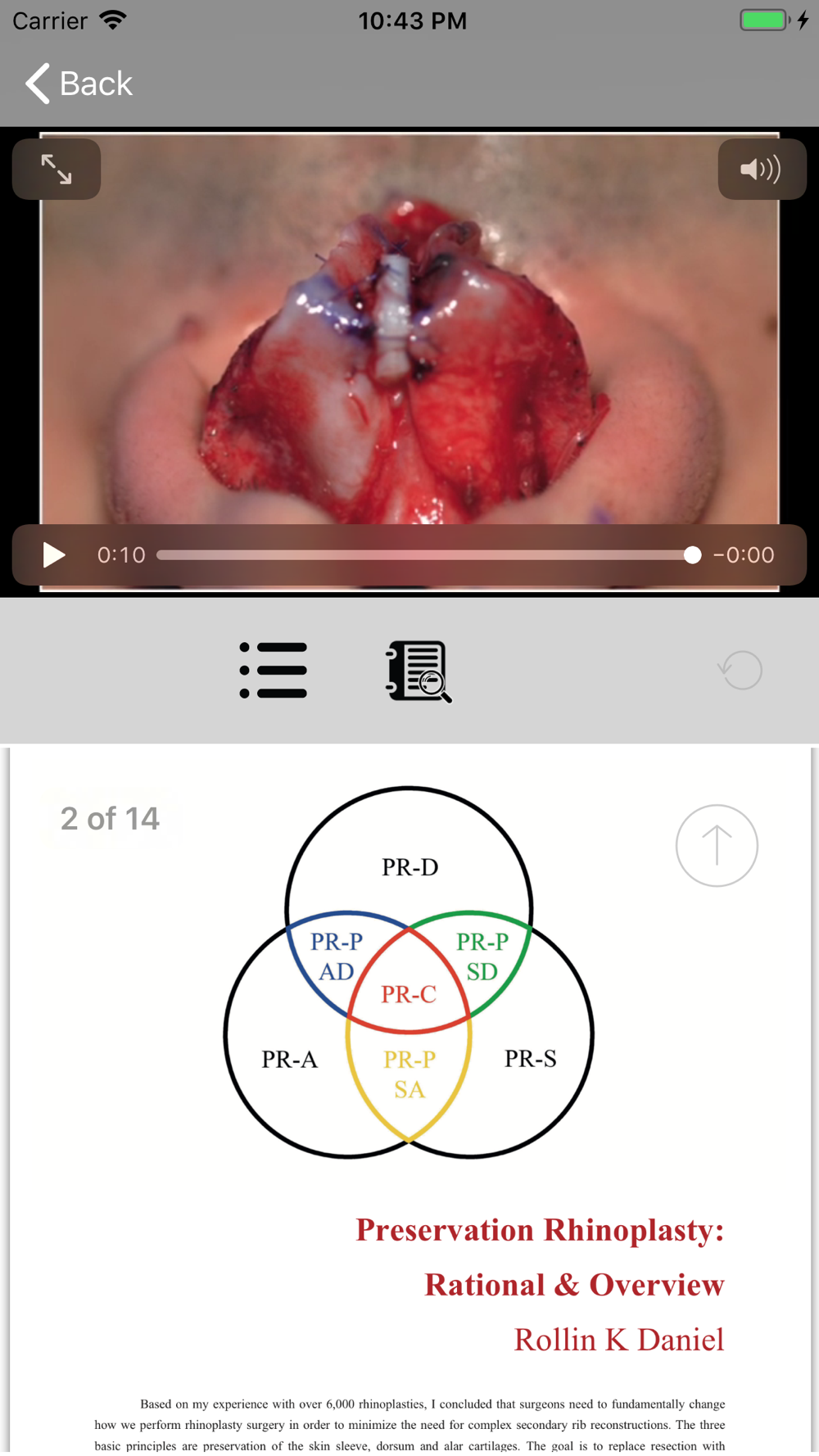Tap the 2 of 14 page indicator
The width and height of the screenshot is (819, 1456).
[110, 819]
